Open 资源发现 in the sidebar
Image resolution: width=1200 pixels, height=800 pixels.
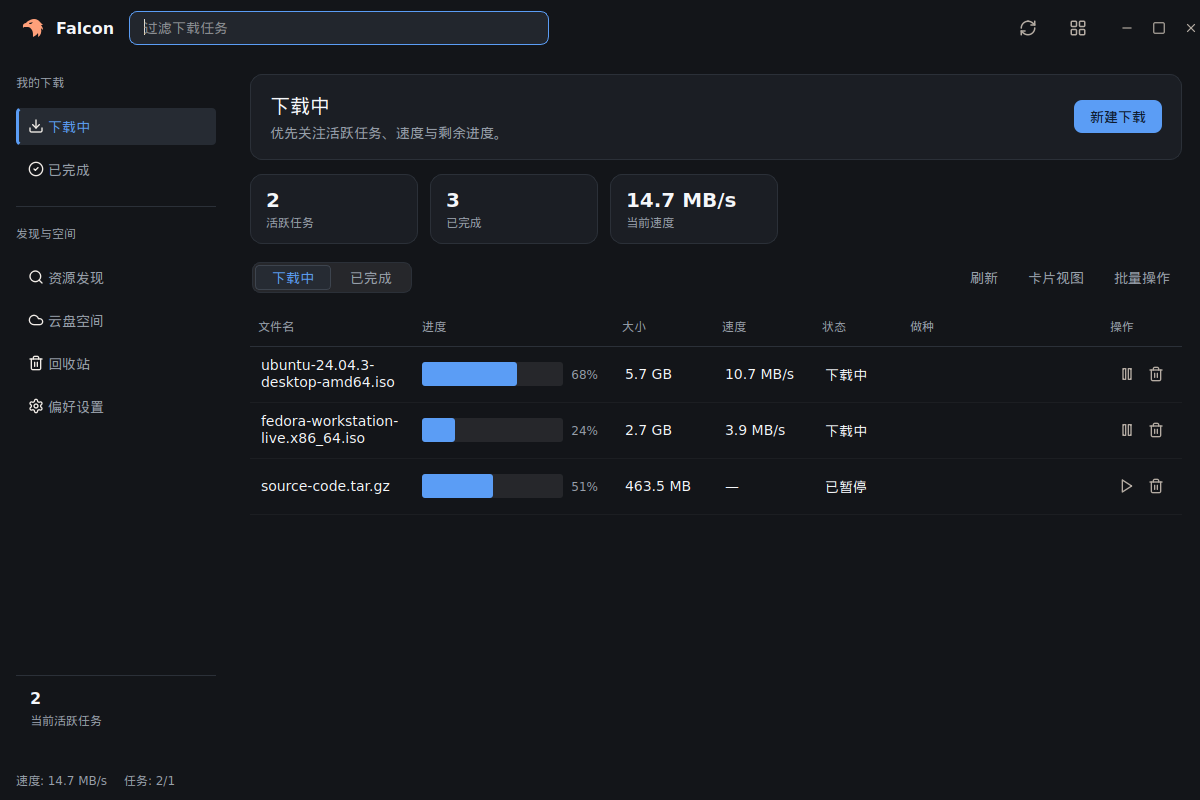116,278
